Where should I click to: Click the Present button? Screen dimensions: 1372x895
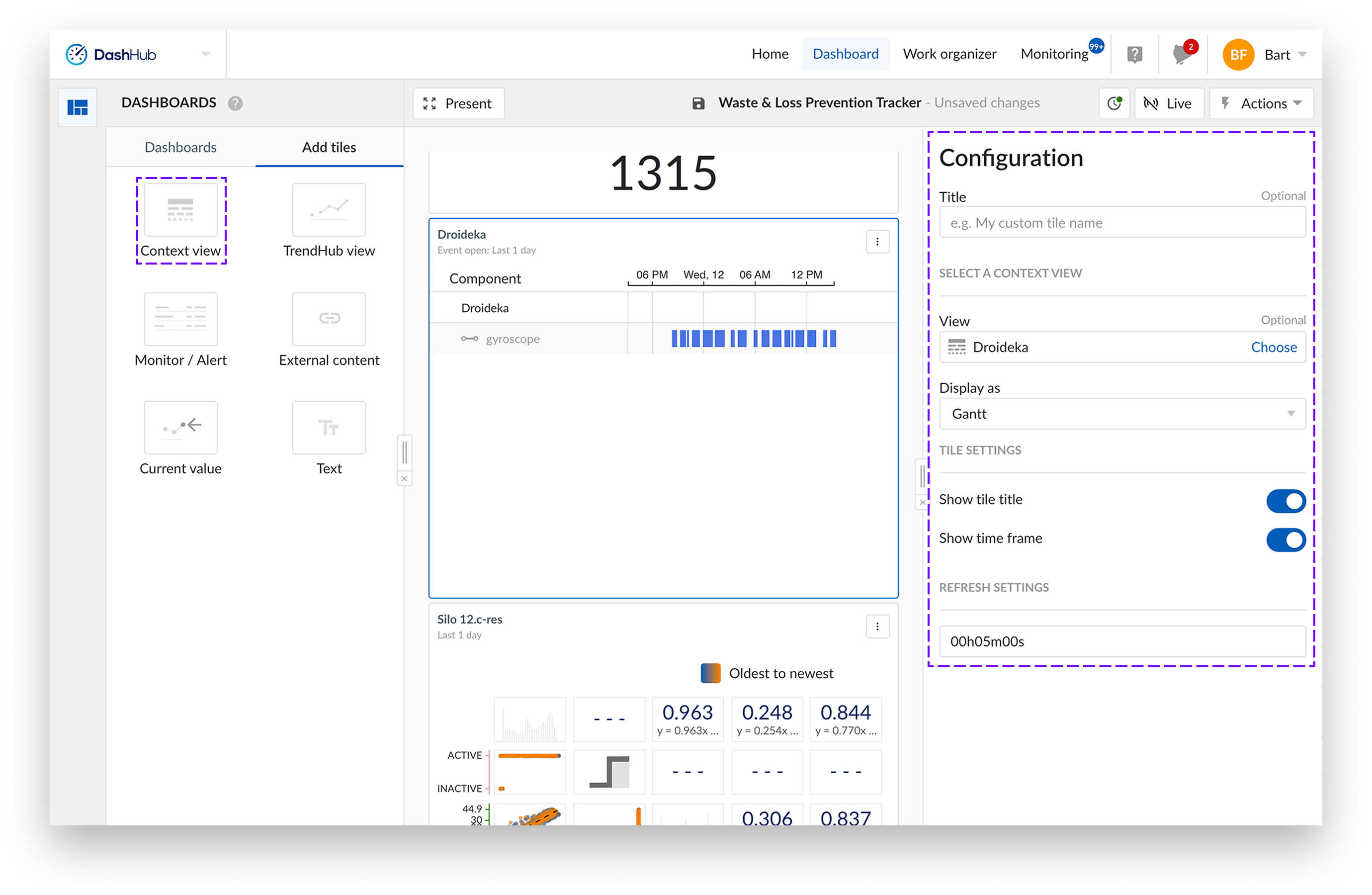tap(458, 104)
